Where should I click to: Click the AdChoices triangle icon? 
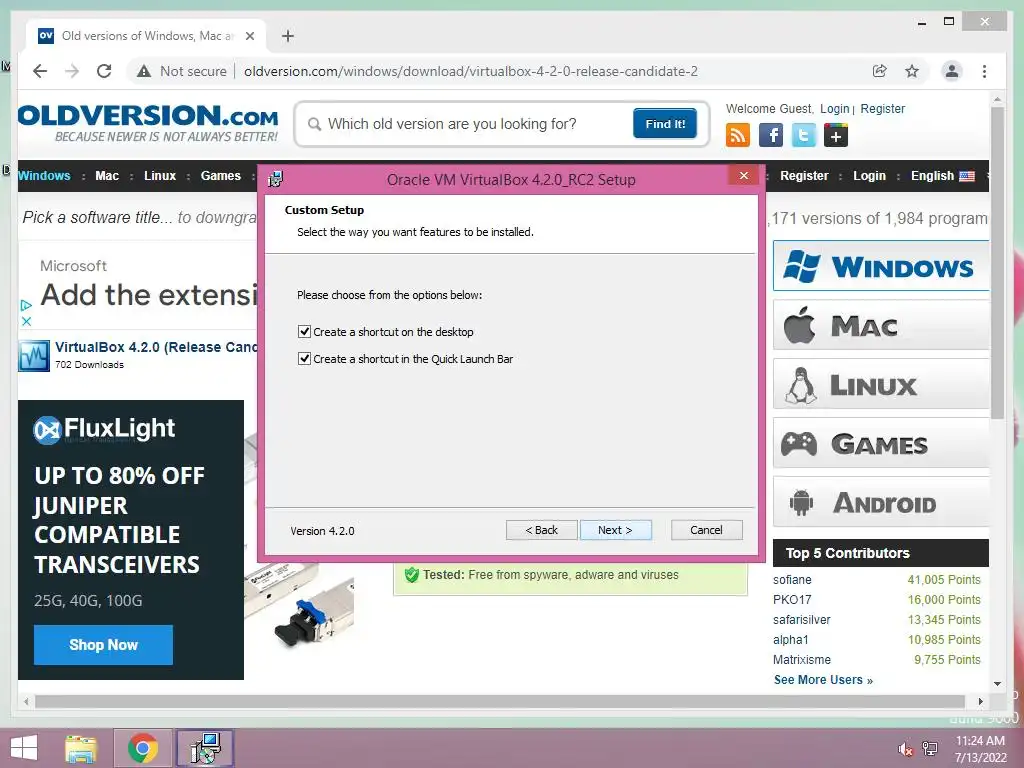(26, 305)
